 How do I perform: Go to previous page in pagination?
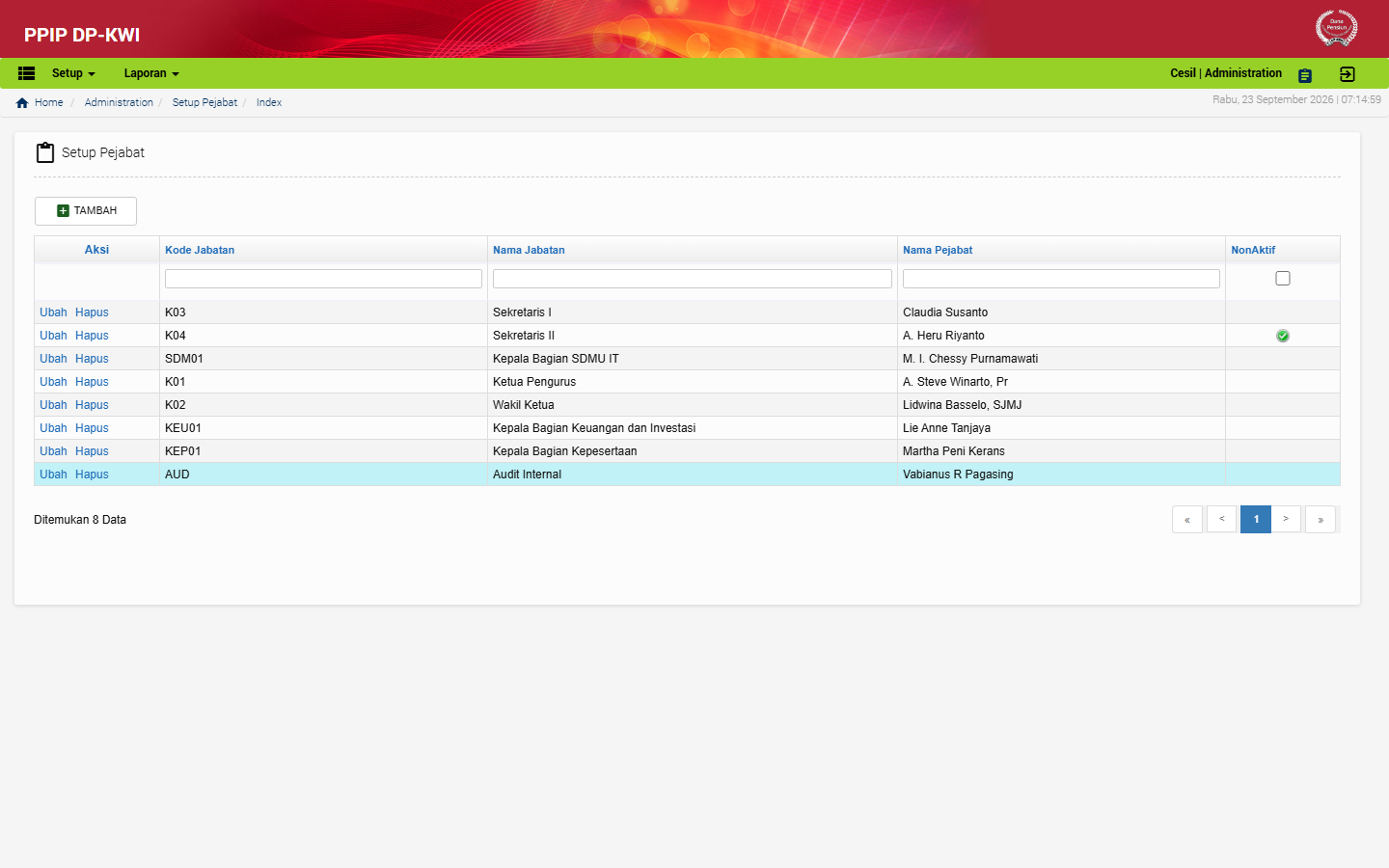pyautogui.click(x=1222, y=519)
